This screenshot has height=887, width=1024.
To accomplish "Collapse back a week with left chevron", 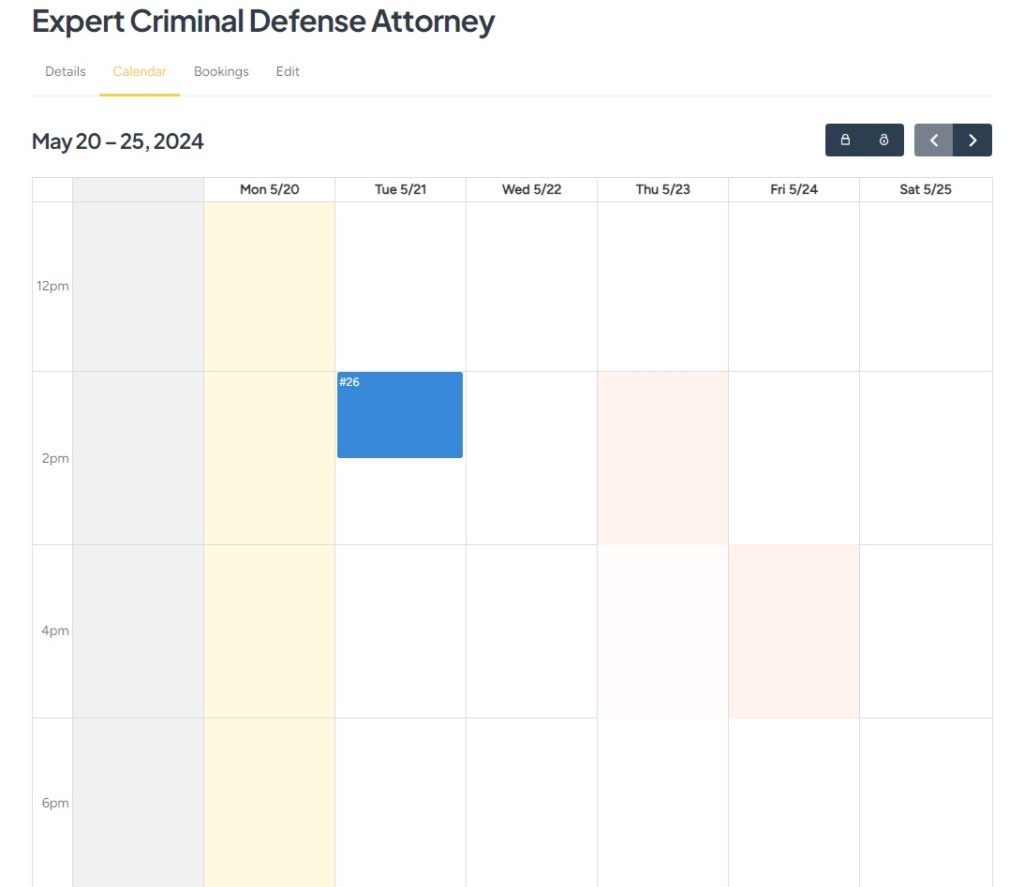I will point(934,140).
